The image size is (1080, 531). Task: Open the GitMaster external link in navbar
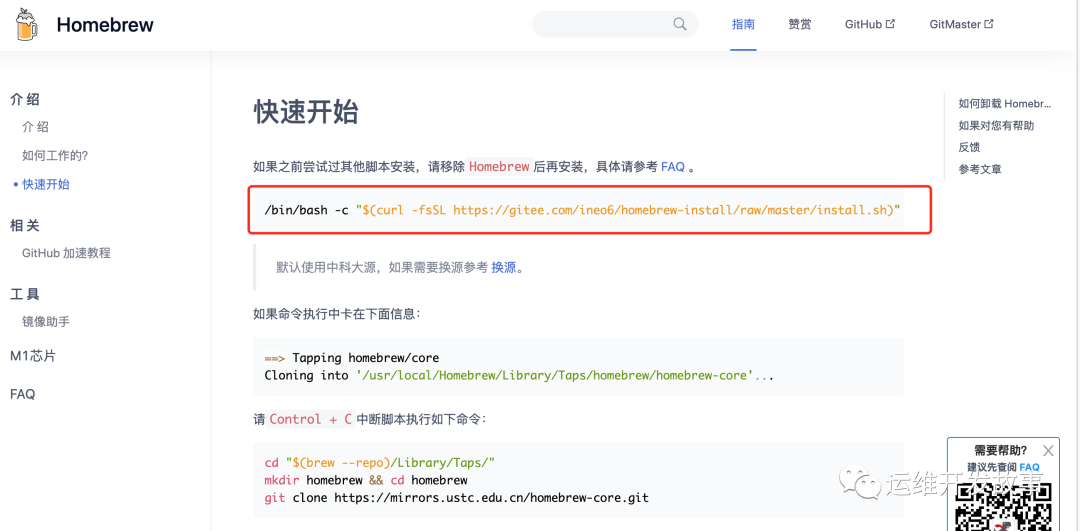point(962,24)
